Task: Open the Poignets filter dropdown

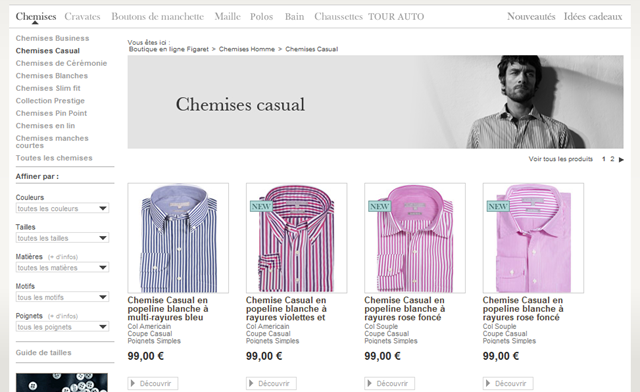Action: (x=62, y=327)
